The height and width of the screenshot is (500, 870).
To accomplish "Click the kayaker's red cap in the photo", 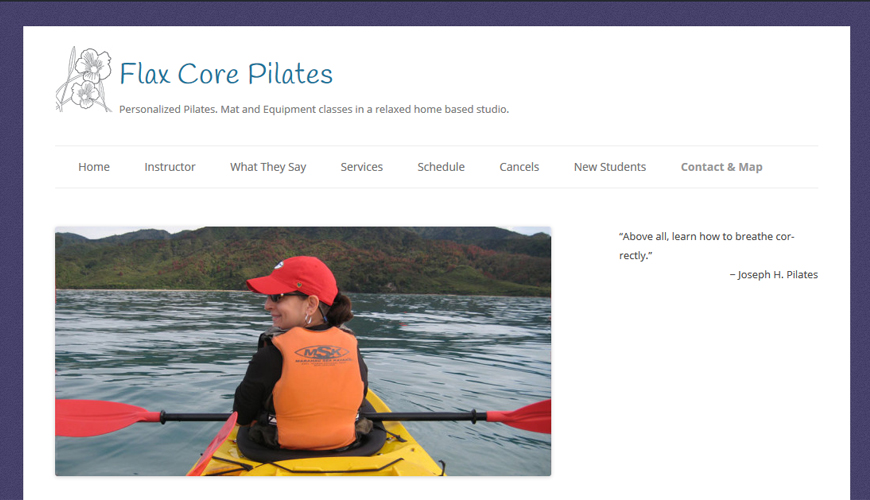I will 293,279.
